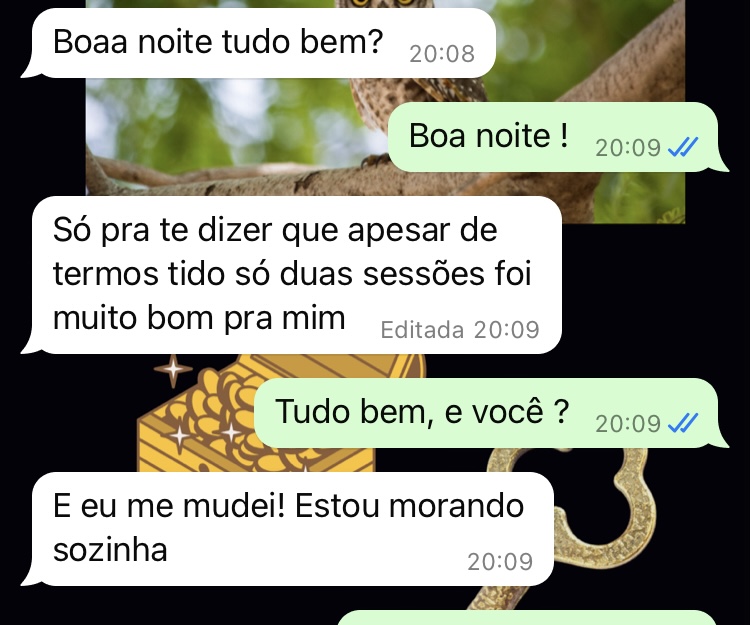Viewport: 750px width, 625px height.
Task: Tap the 'Estou morando sozinha' message
Action: coord(287,529)
